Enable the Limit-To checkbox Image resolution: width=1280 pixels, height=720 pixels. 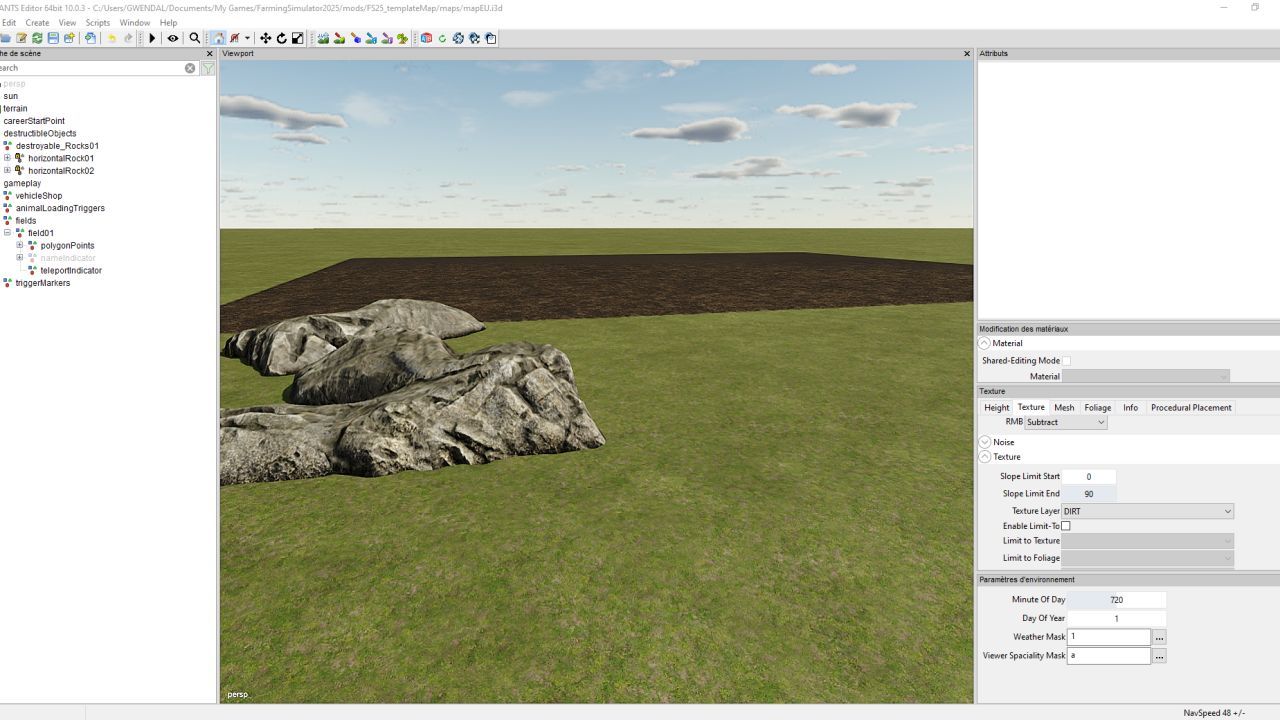pos(1066,526)
